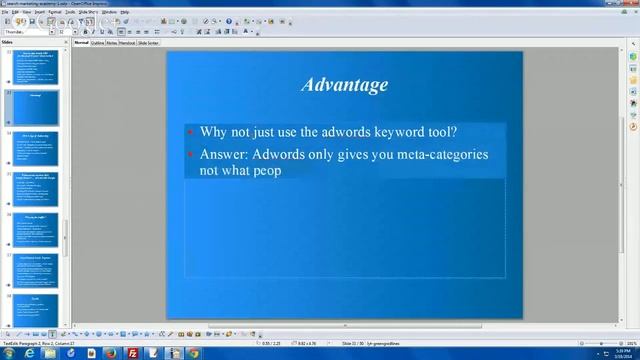
Task: Open the Connector tool dropdown
Action: pyautogui.click(x=80, y=334)
